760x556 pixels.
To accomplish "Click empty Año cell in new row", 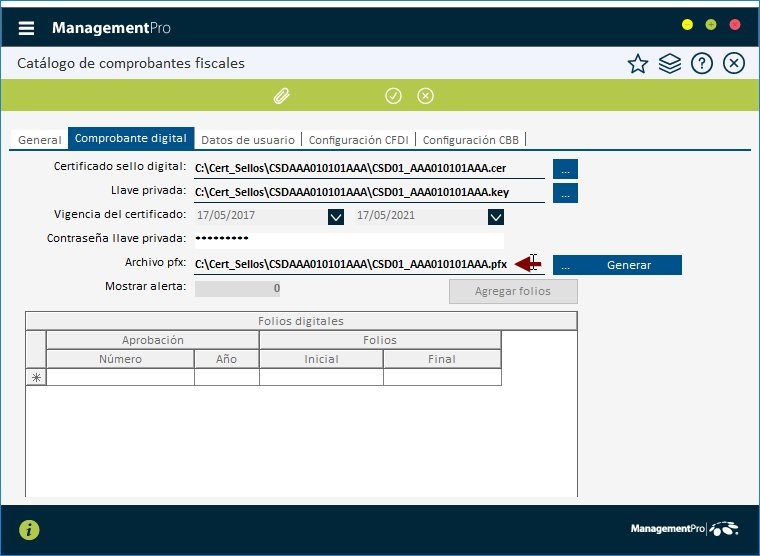I will point(227,377).
